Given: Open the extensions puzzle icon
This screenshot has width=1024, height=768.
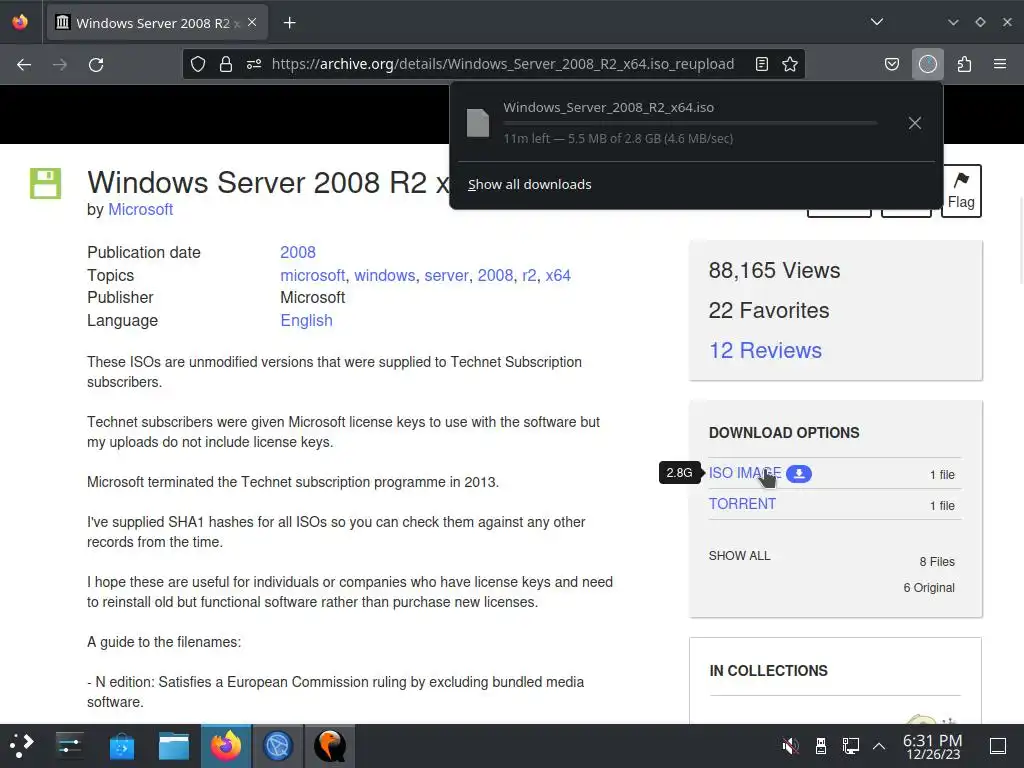Looking at the screenshot, I should tap(964, 64).
